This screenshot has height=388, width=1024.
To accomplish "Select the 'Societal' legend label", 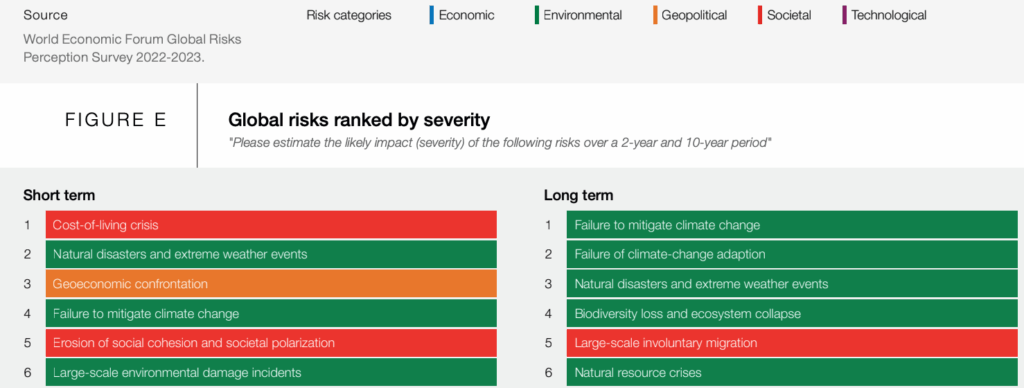I will point(789,15).
